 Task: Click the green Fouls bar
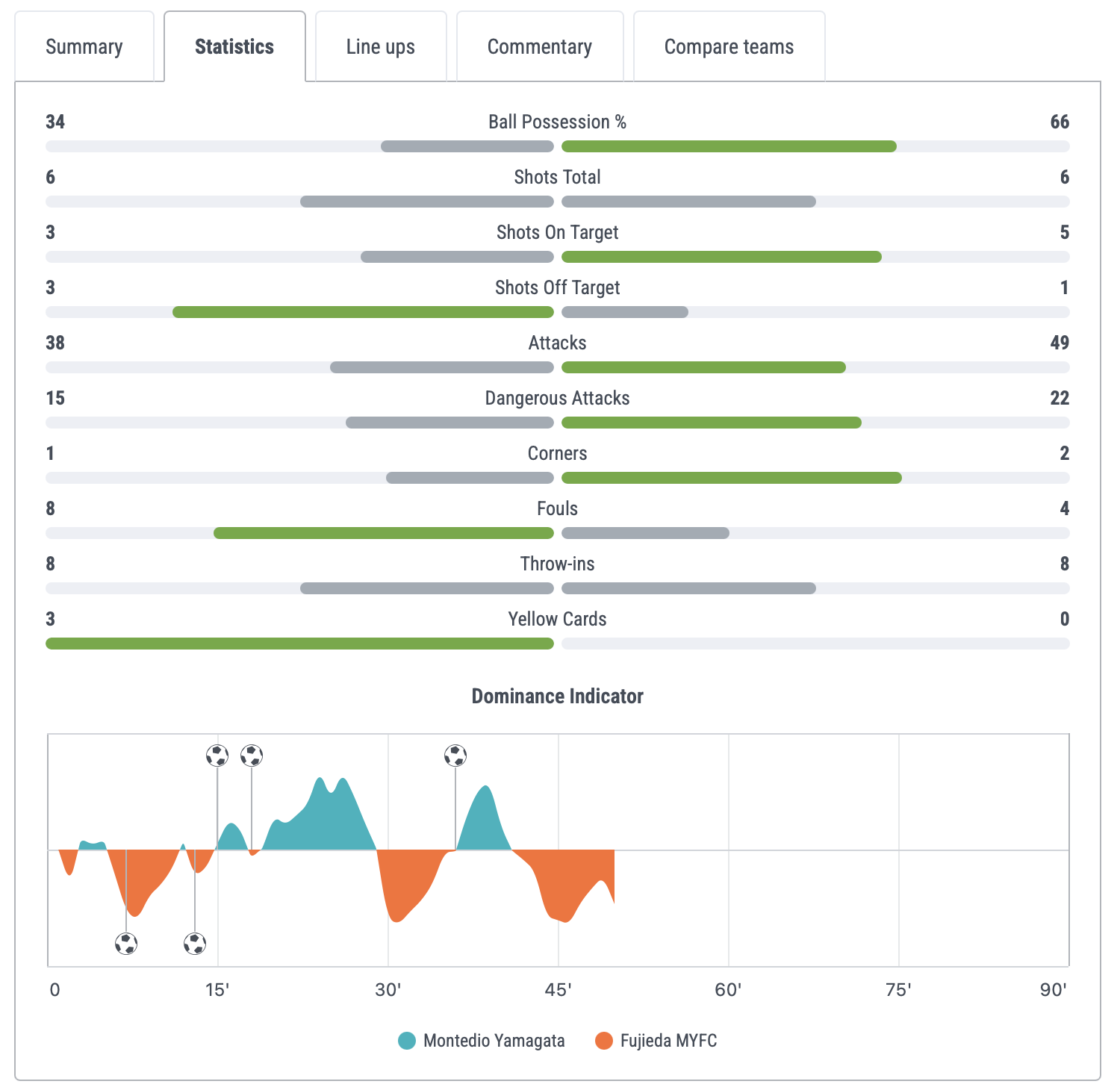click(384, 533)
